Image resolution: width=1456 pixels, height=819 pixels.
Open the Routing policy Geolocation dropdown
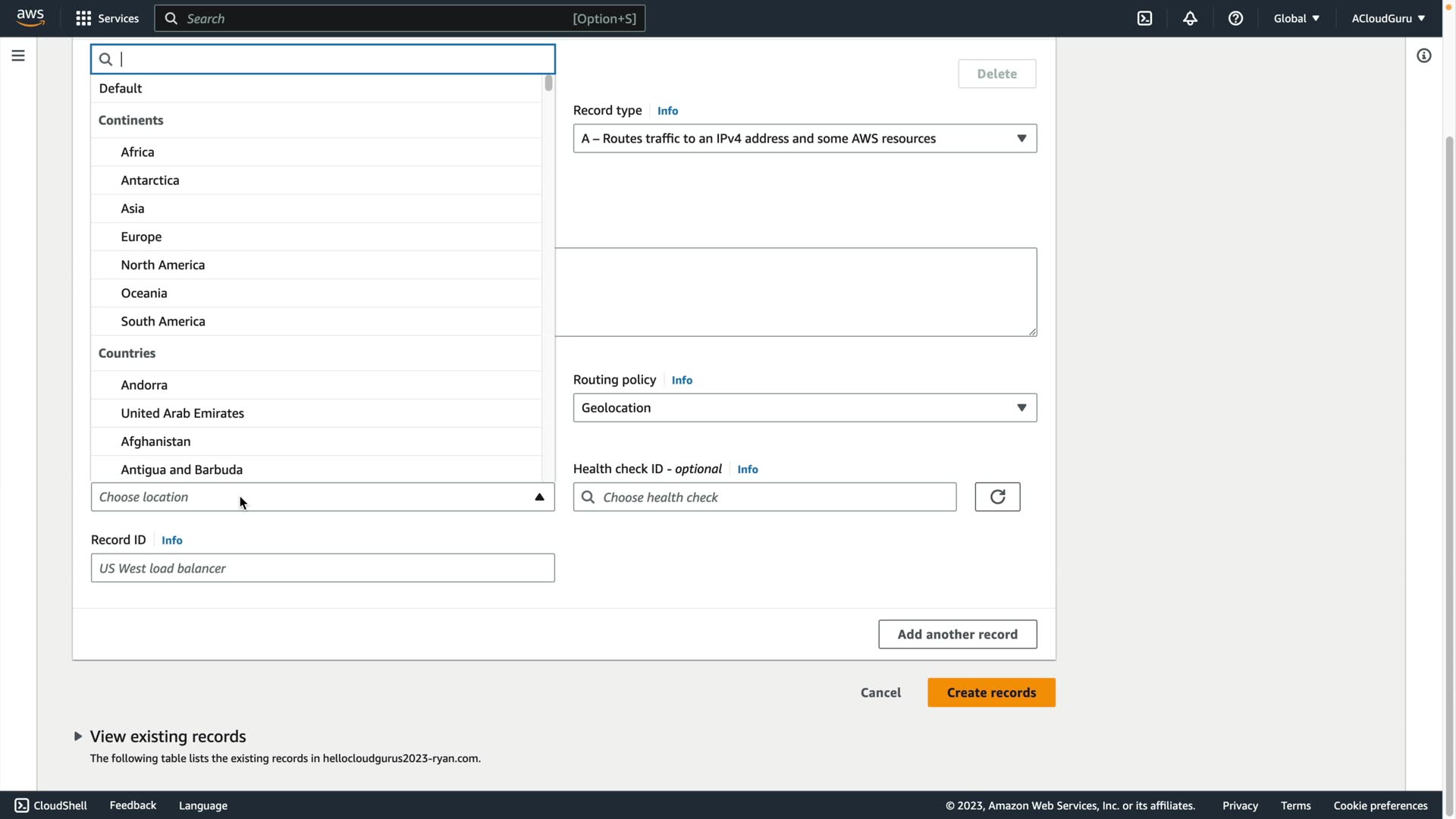805,408
